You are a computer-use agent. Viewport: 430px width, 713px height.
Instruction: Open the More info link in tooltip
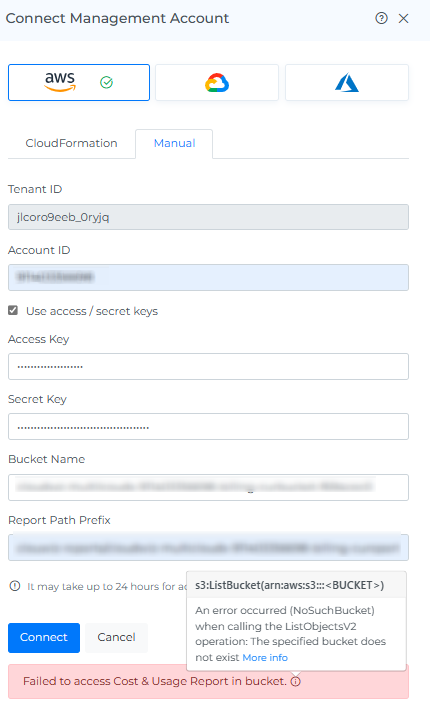265,658
